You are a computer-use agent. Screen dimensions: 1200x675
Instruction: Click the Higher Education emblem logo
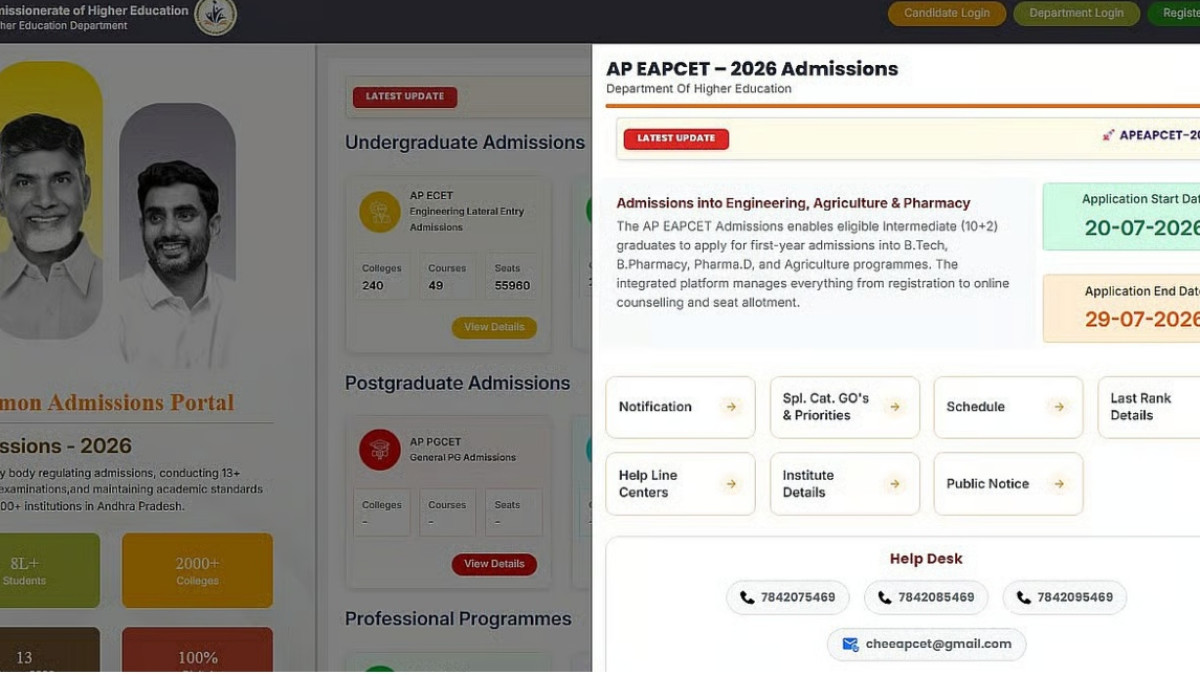click(x=215, y=15)
